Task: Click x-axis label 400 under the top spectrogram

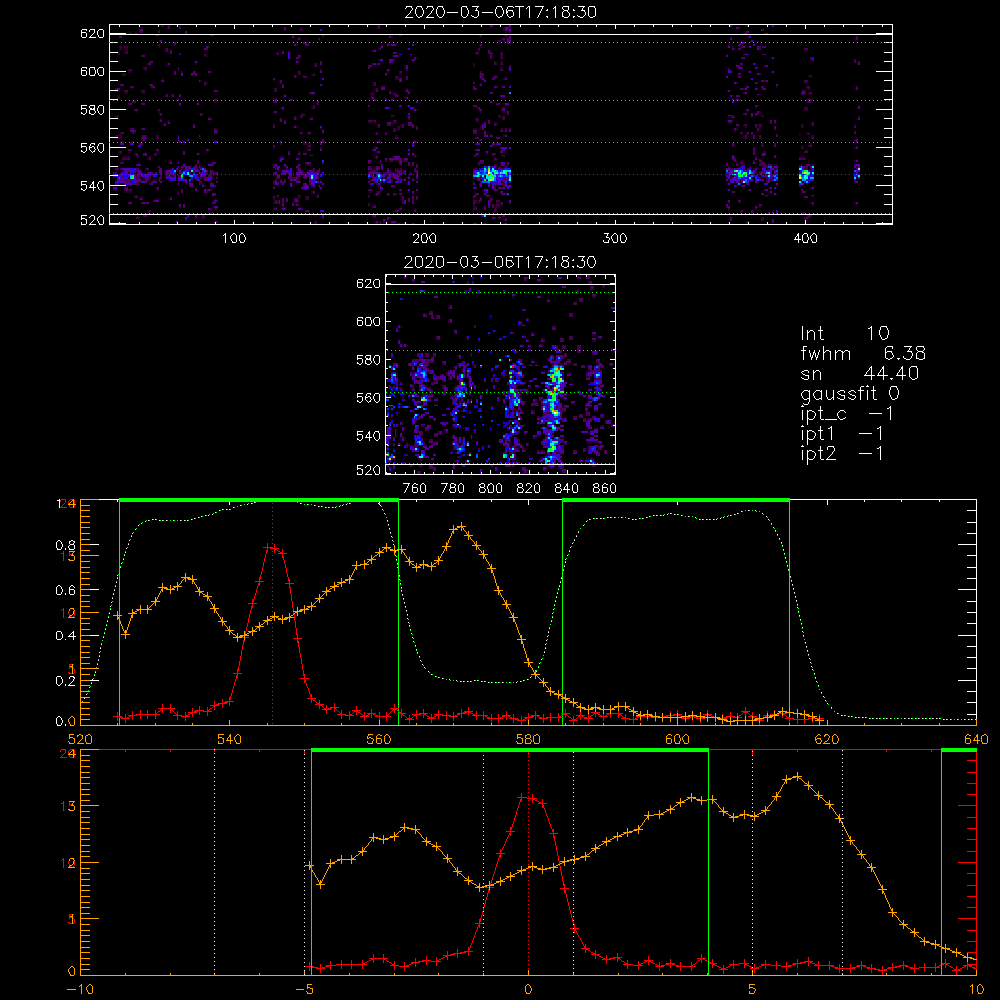Action: (805, 239)
